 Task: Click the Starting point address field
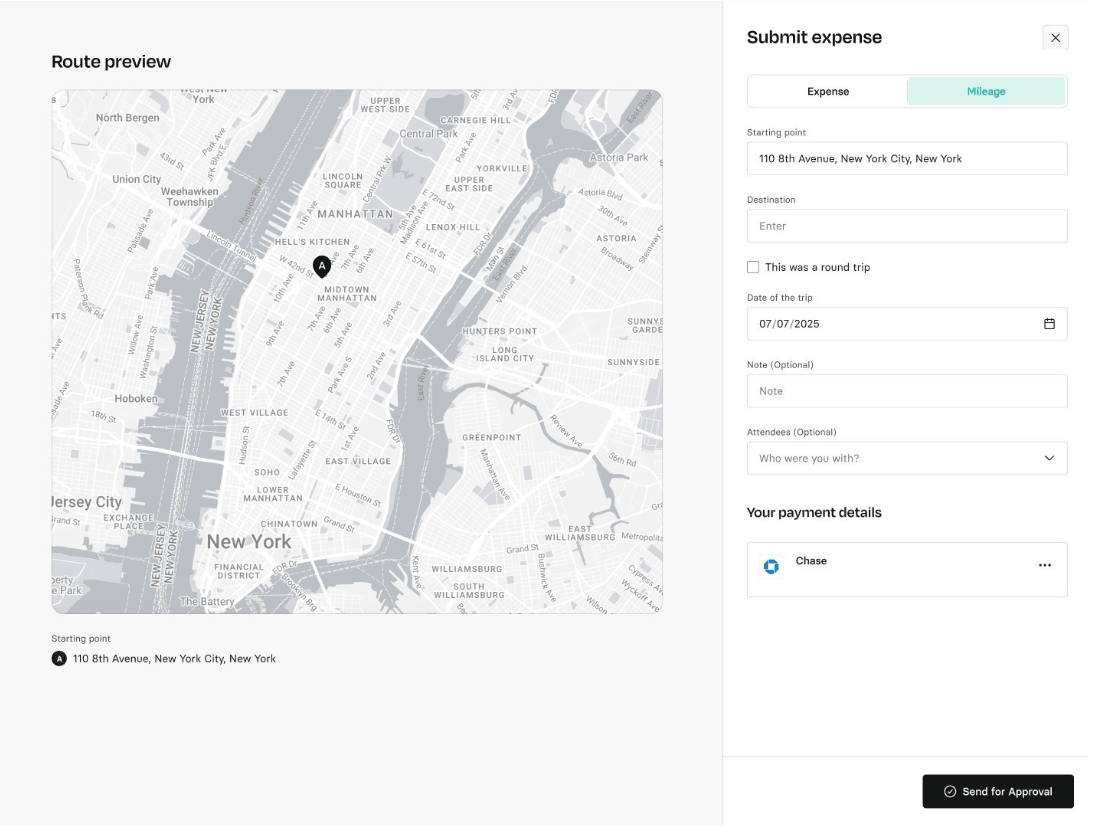tap(906, 158)
